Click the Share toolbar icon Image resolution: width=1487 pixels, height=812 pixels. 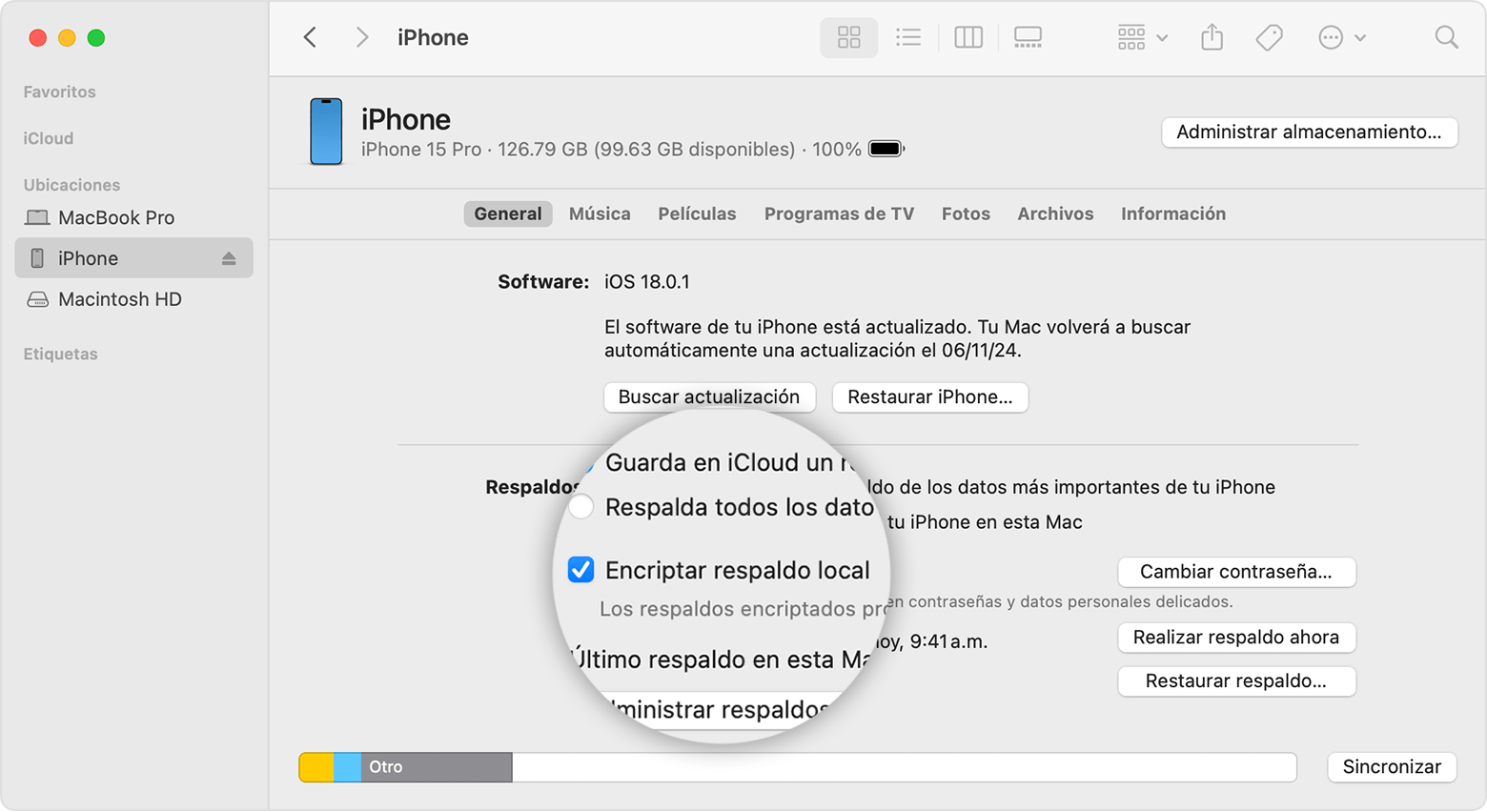click(1212, 37)
